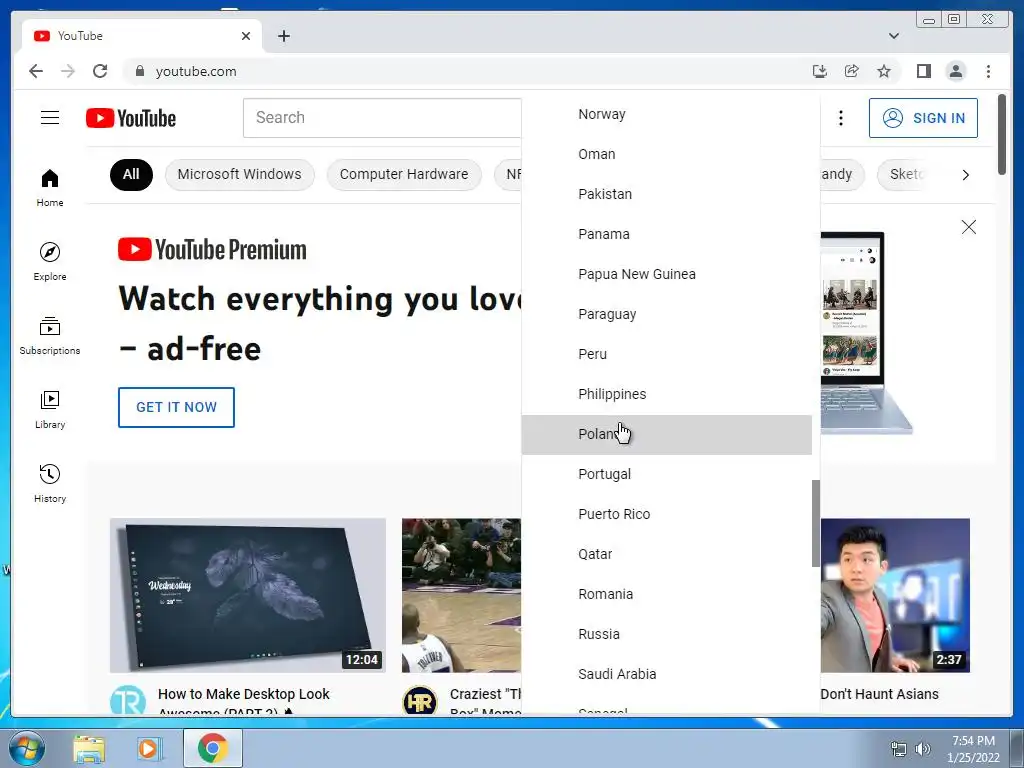Click the install app icon in address bar
This screenshot has height=768, width=1024.
tap(820, 71)
